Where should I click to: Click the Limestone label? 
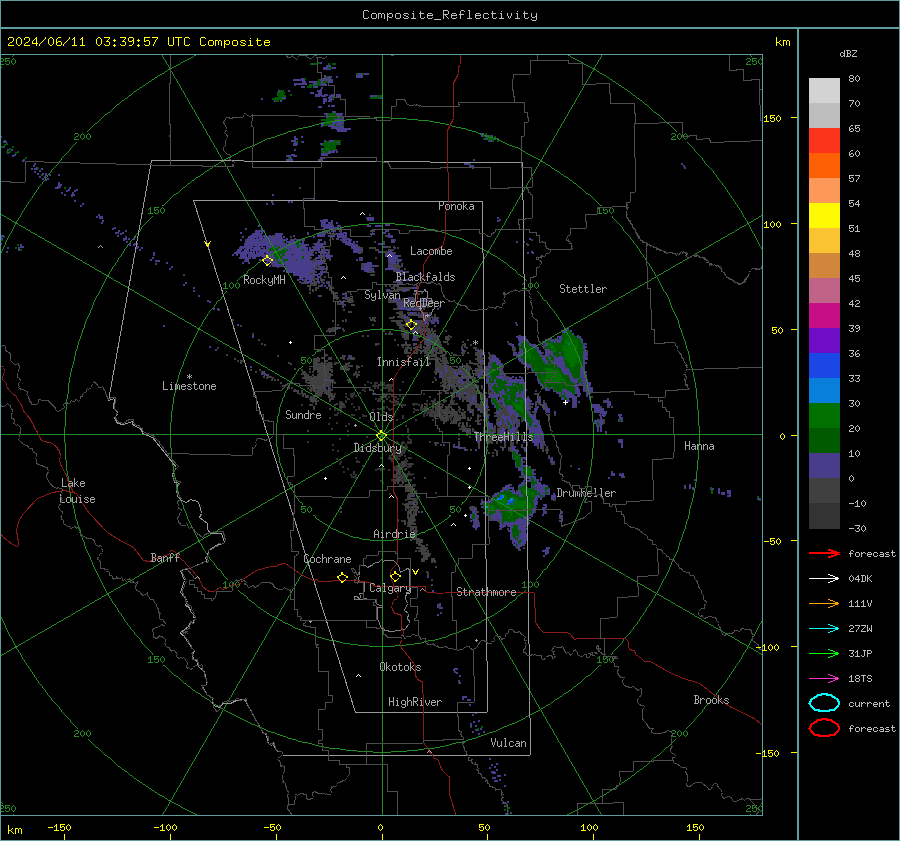(189, 386)
